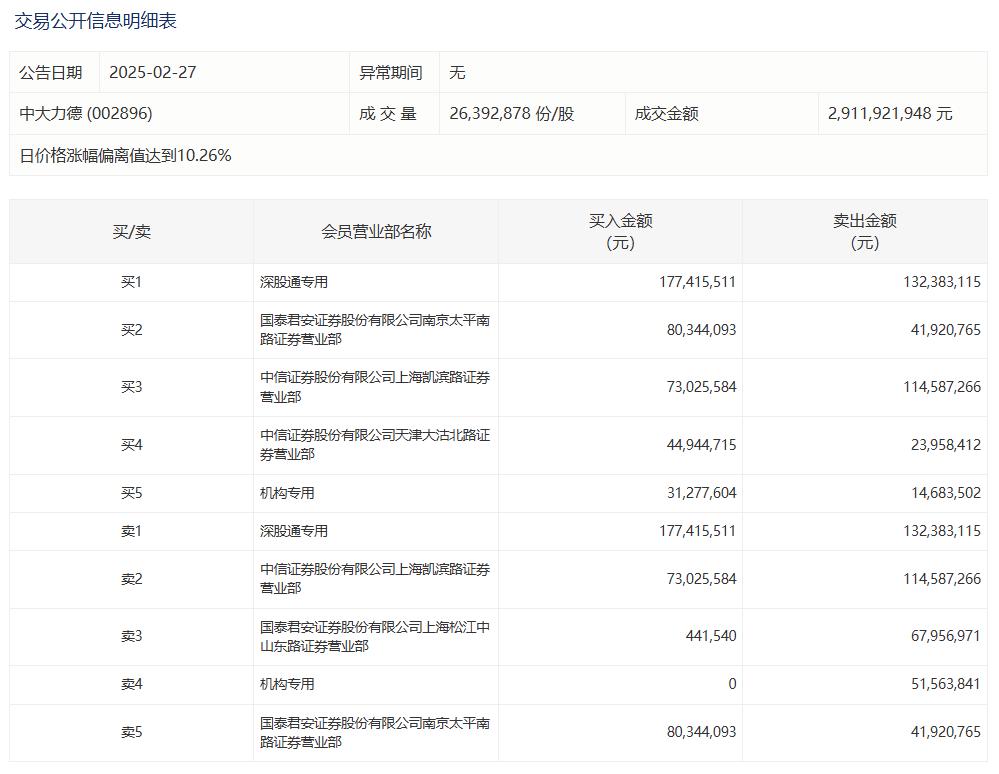Click the turnover amount 2,911,921,948 元
The width and height of the screenshot is (999, 774).
coord(890,114)
